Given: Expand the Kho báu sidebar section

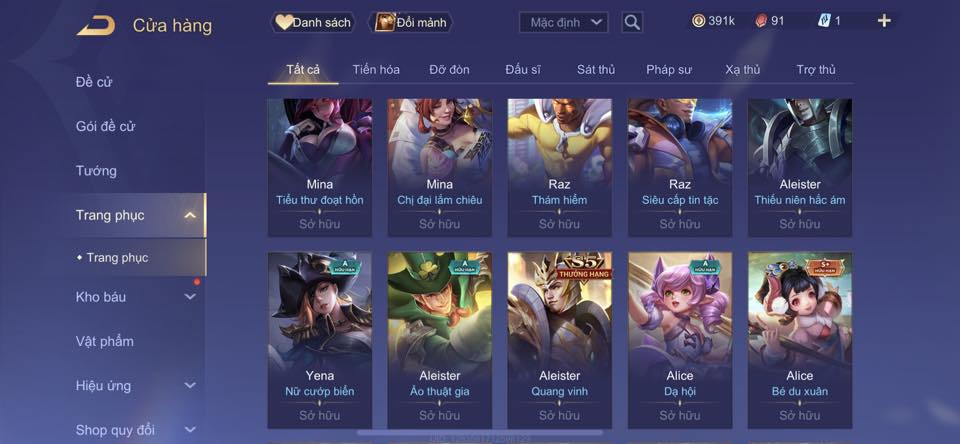Looking at the screenshot, I should (x=190, y=296).
